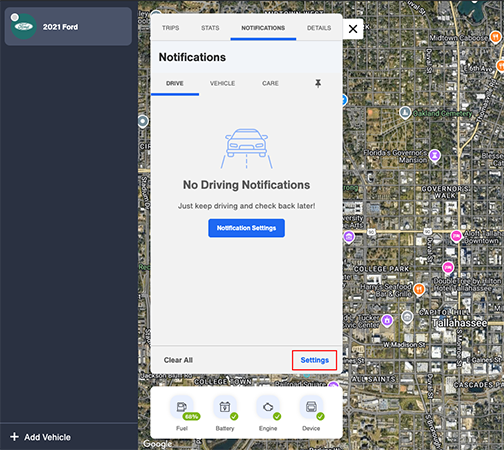Click the Aloft Tallahassee Downtown hotel marker
This screenshot has width=504, height=450.
[456, 236]
